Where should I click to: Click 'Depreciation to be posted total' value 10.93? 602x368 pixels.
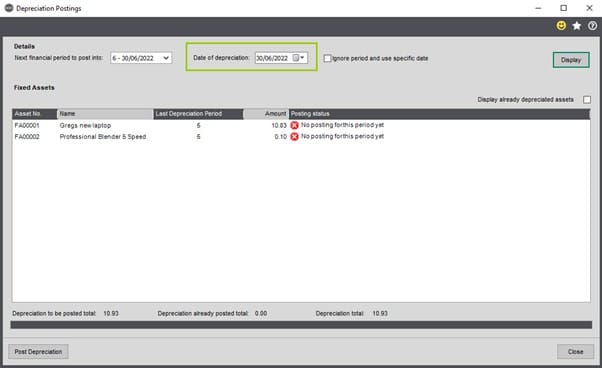tap(111, 314)
